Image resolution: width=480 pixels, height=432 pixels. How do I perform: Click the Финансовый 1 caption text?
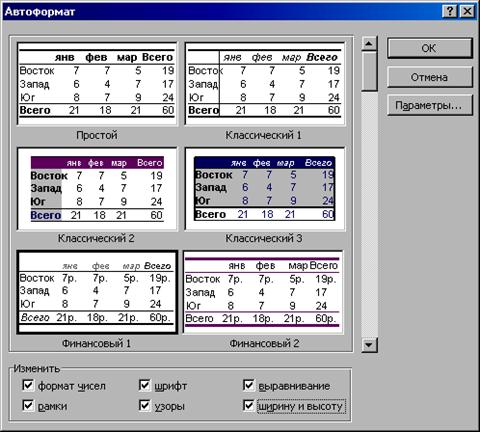tap(96, 343)
